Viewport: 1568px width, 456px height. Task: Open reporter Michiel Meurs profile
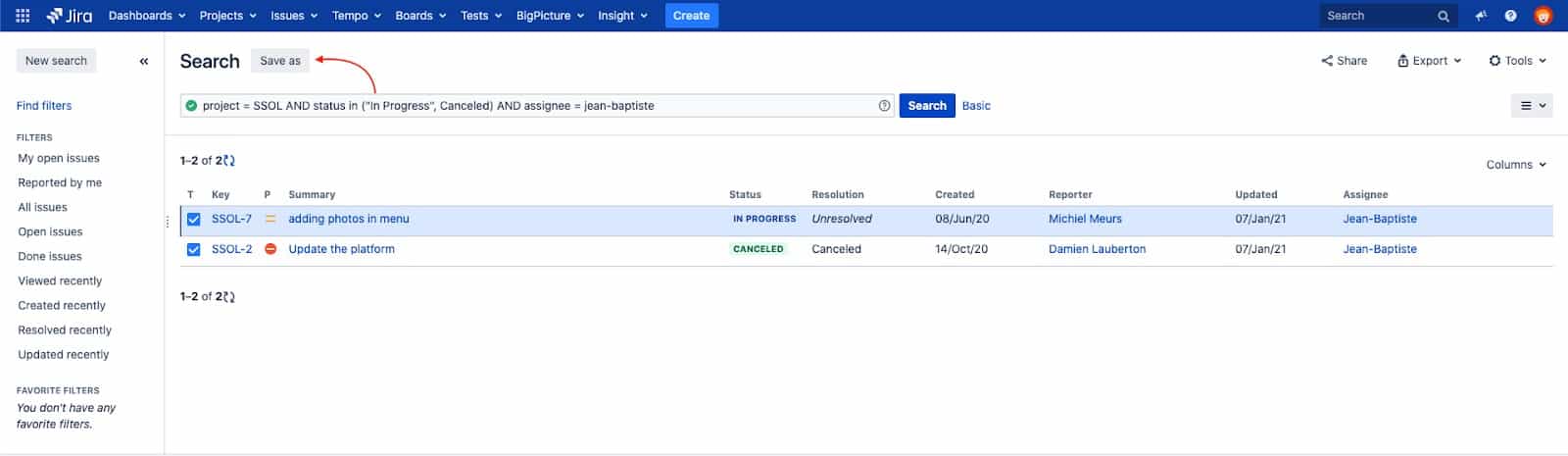[1085, 220]
